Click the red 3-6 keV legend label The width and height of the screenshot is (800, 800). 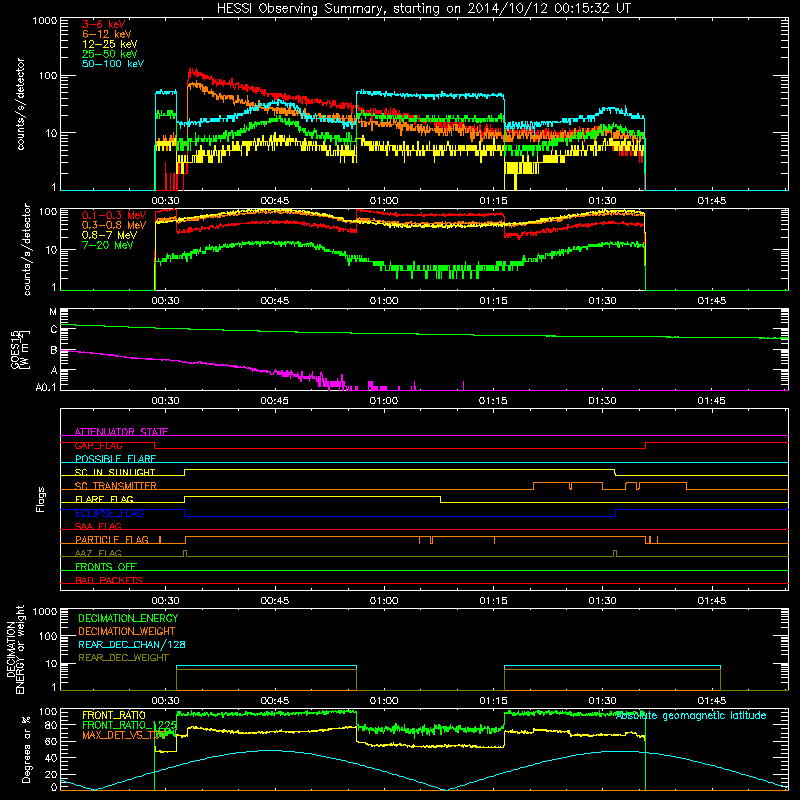(x=104, y=24)
